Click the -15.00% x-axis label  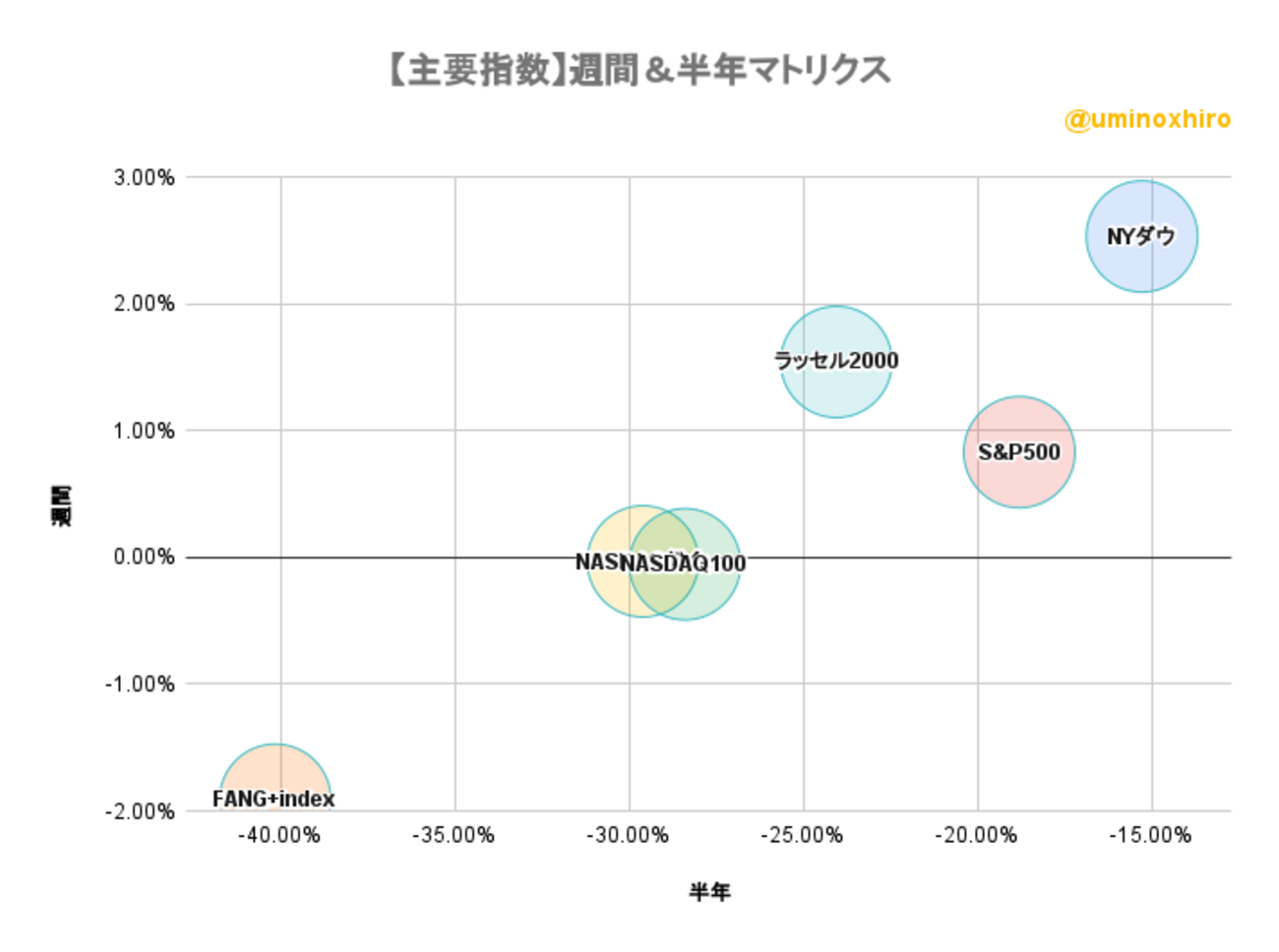click(x=1150, y=836)
